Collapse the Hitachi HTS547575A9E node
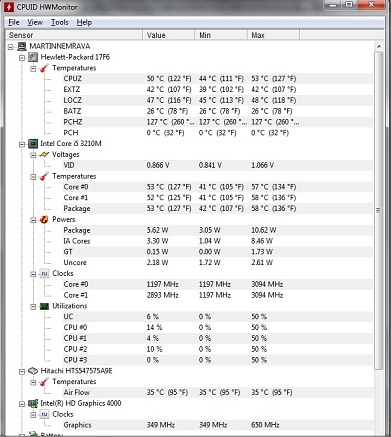391x437 pixels. [x=22, y=371]
